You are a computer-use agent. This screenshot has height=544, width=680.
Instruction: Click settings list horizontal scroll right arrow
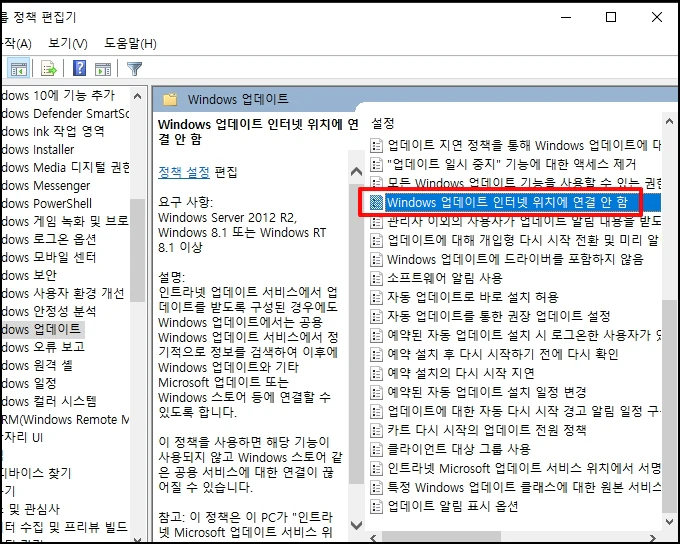click(654, 539)
